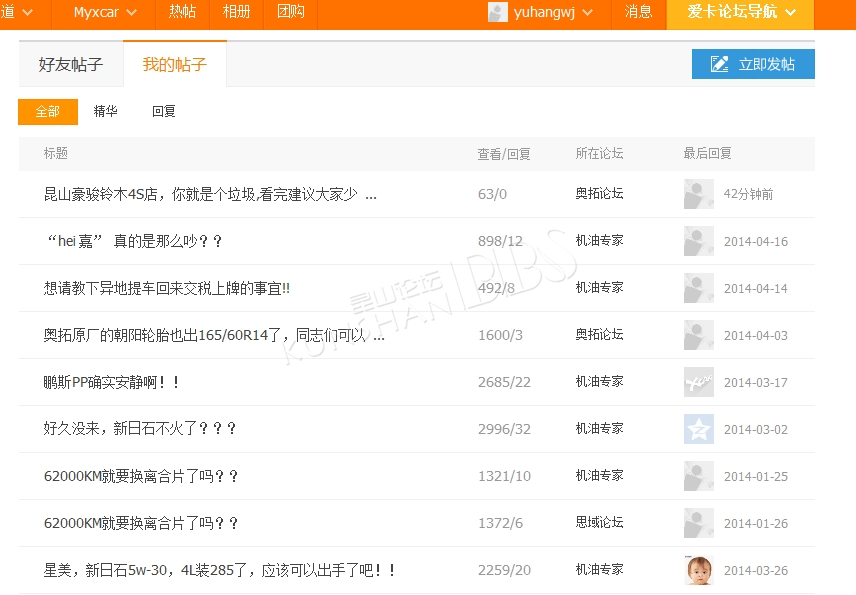This screenshot has width=856, height=595.
Task: Click the 所在论坛 column header
Action: point(599,153)
